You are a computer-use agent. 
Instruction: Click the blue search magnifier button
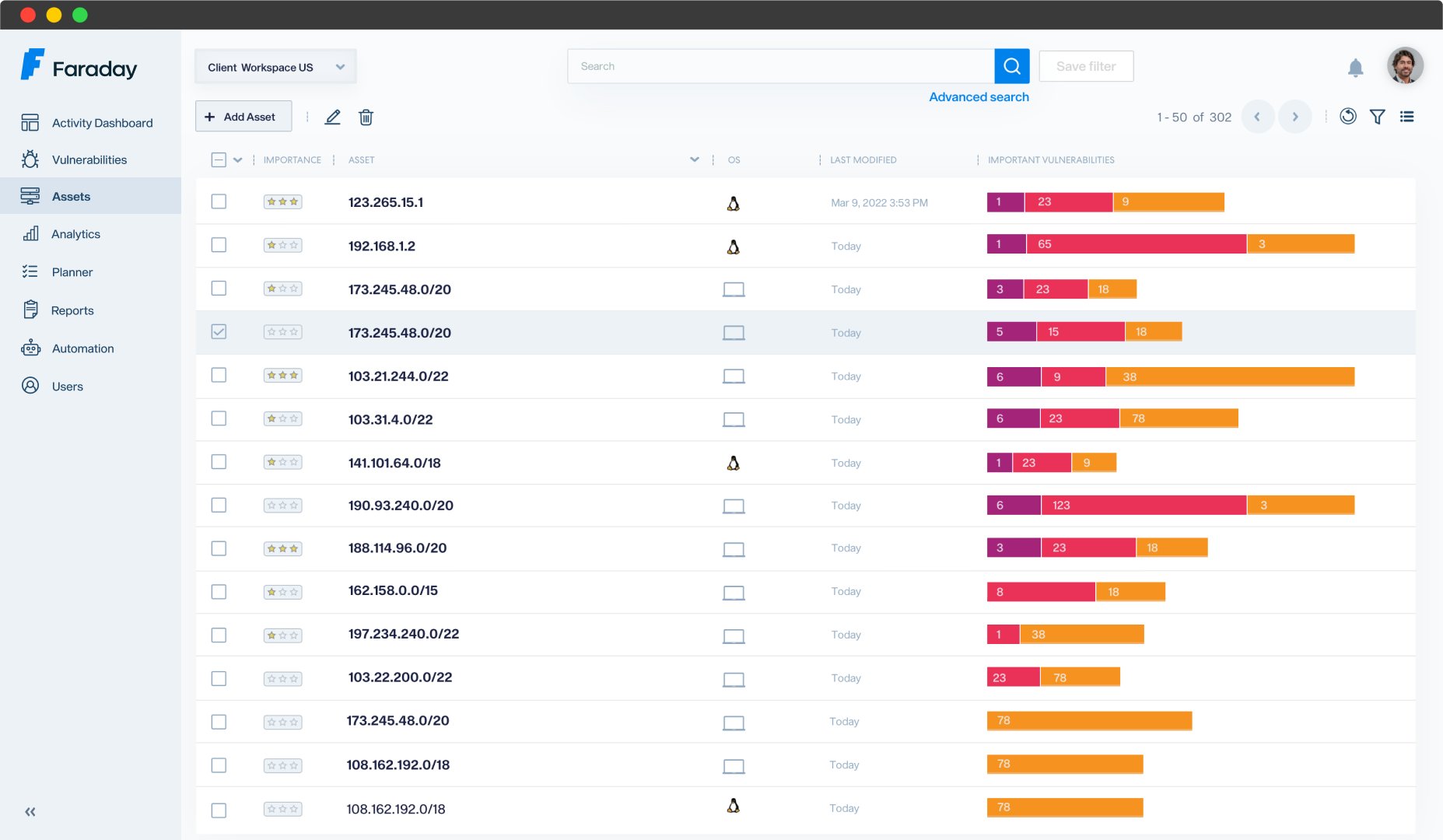[x=1011, y=66]
